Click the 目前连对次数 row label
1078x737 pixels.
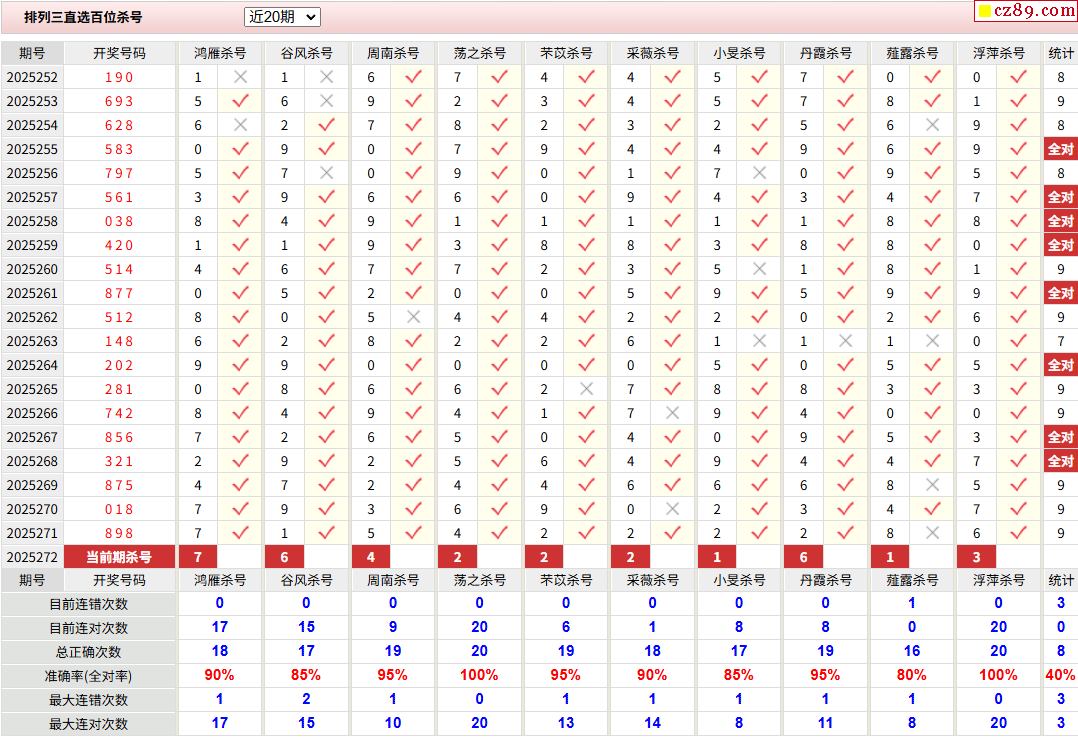pyautogui.click(x=89, y=628)
